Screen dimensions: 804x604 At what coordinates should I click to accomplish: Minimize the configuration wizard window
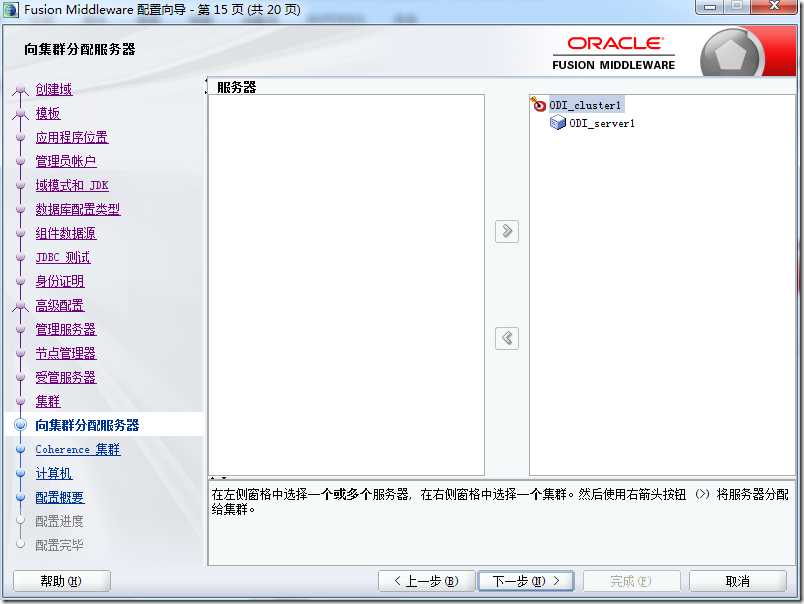click(x=710, y=7)
